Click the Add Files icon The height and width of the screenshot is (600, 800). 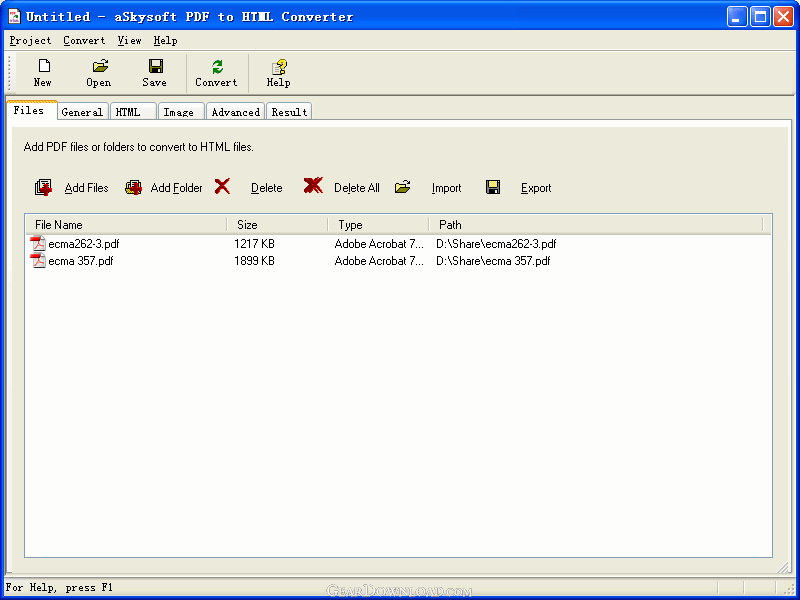click(43, 187)
